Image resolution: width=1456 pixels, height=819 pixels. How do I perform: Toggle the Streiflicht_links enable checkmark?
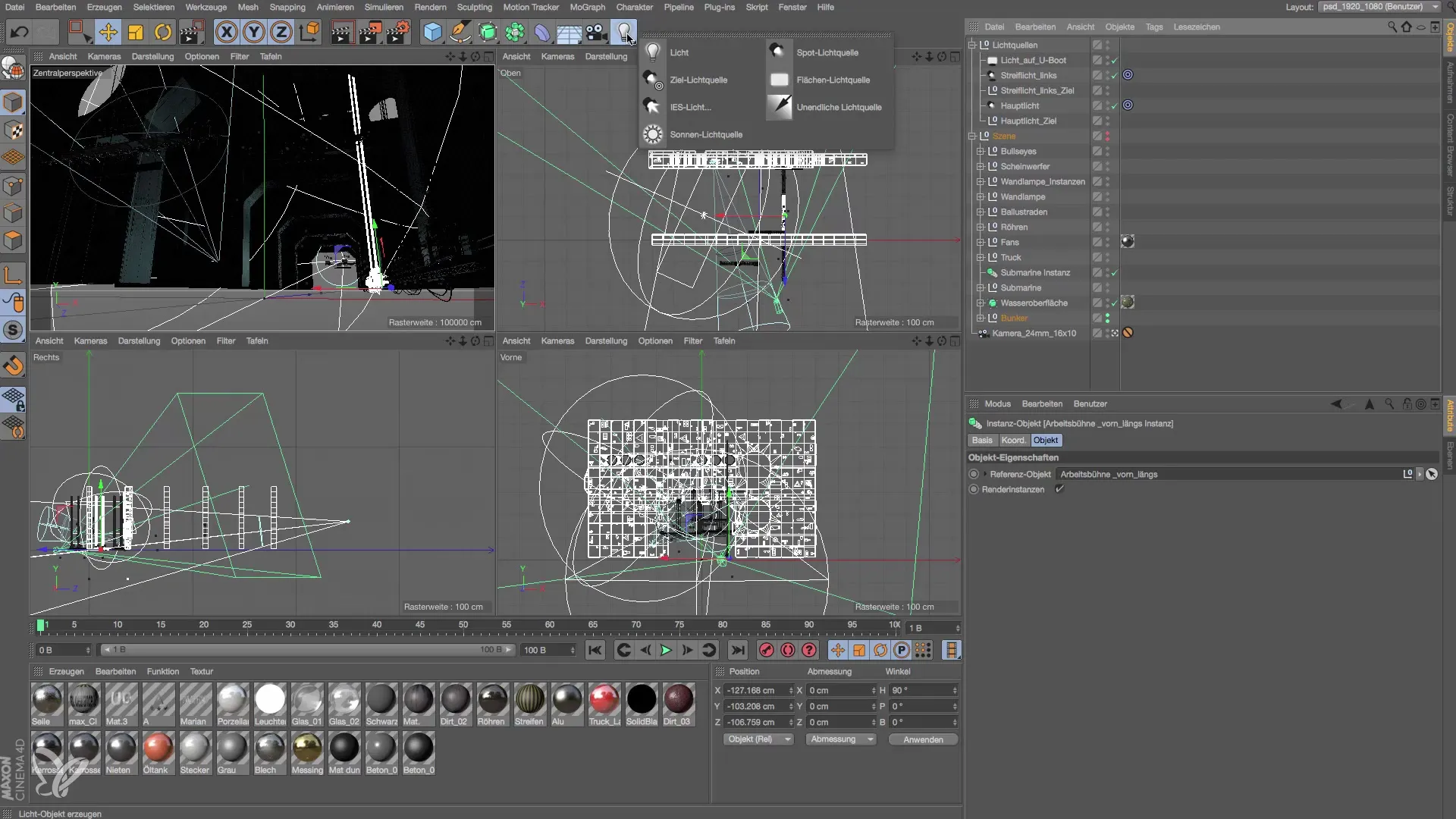(1115, 75)
